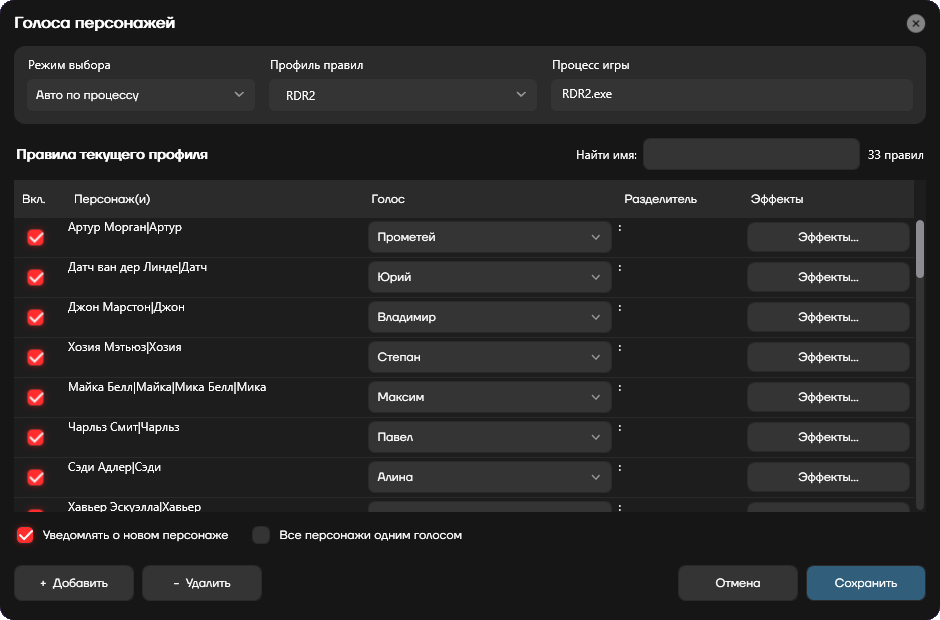The height and width of the screenshot is (620, 940).
Task: Open Эффекты for Джон Марстон
Action: [828, 317]
